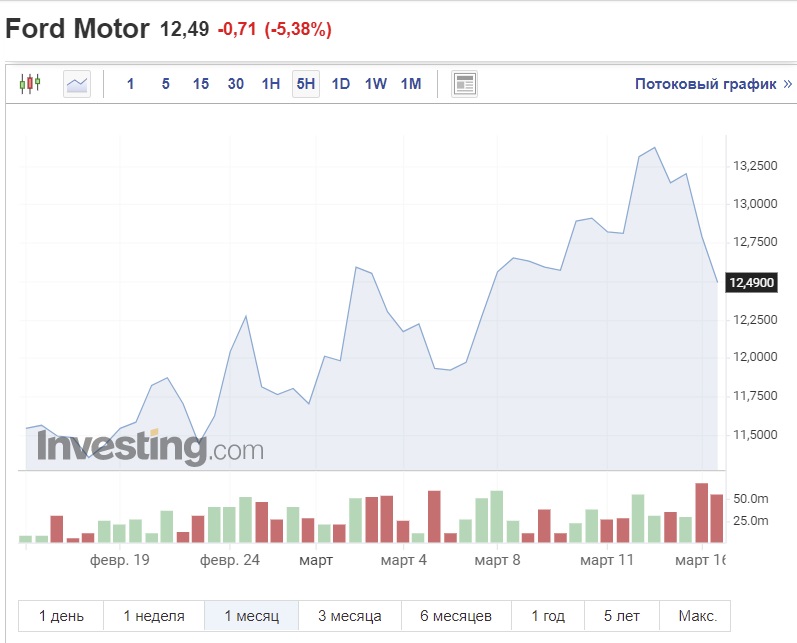Select the 3 месяца range tab

coord(350,616)
